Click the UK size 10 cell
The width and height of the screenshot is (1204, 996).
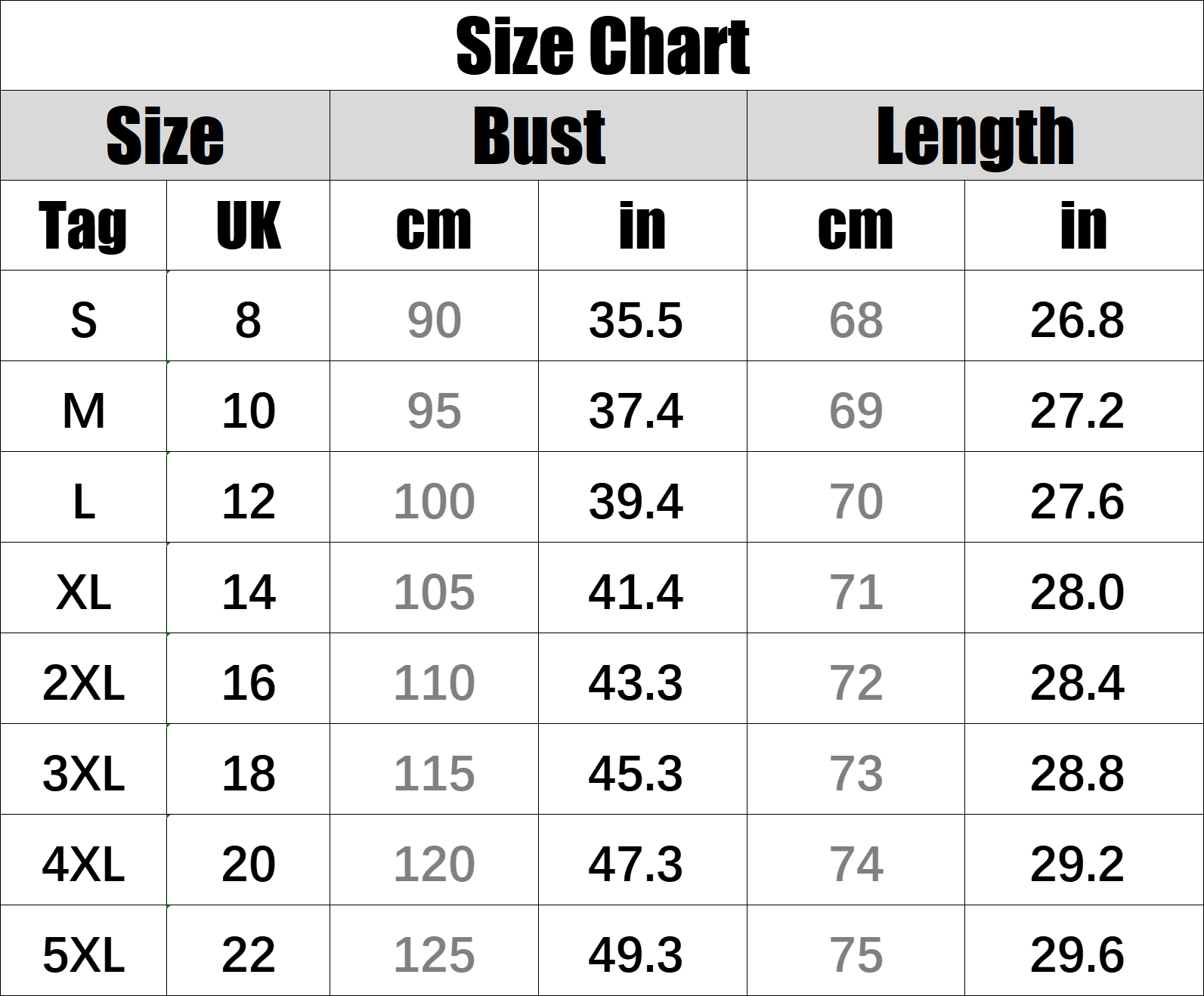(248, 410)
